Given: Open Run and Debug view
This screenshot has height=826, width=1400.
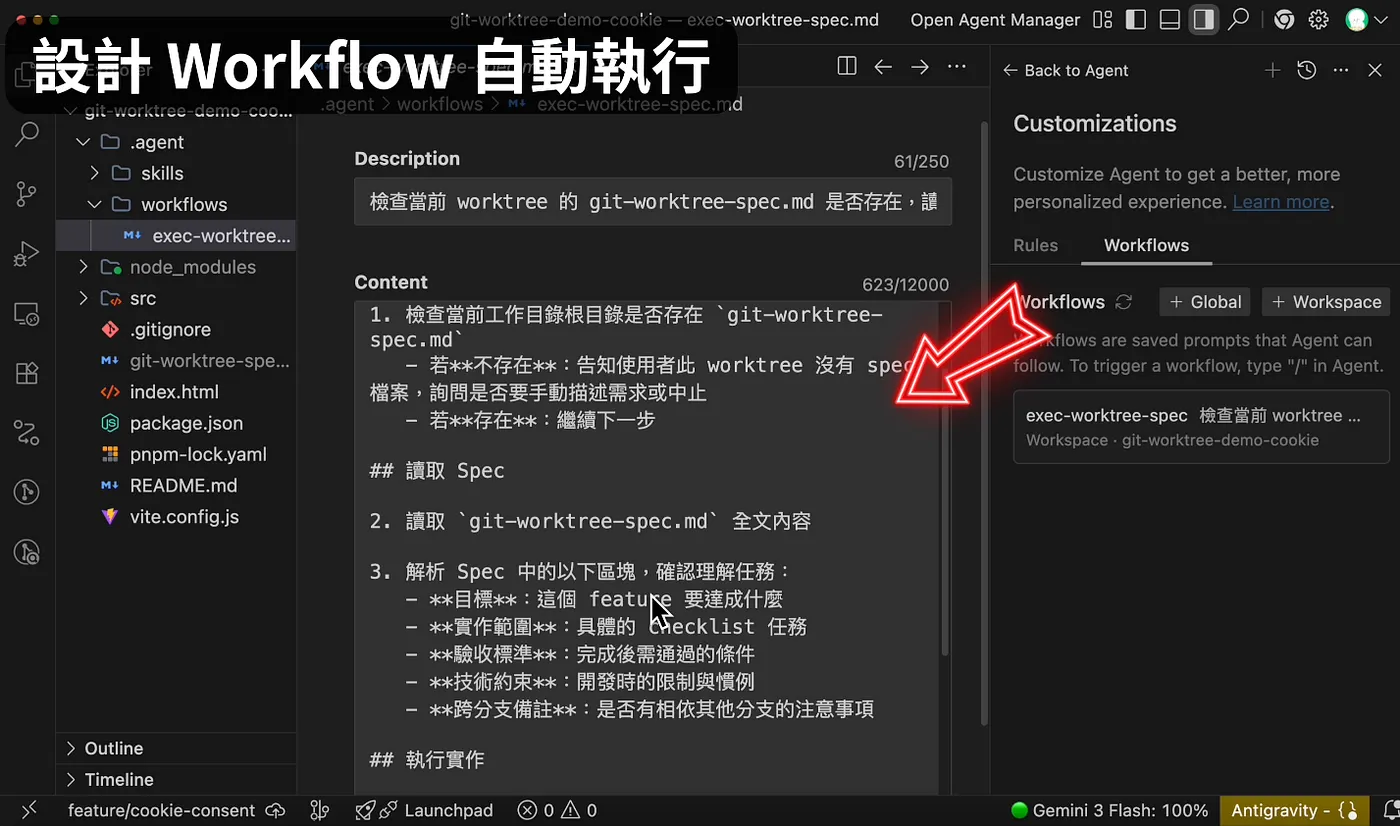Looking at the screenshot, I should pyautogui.click(x=27, y=255).
